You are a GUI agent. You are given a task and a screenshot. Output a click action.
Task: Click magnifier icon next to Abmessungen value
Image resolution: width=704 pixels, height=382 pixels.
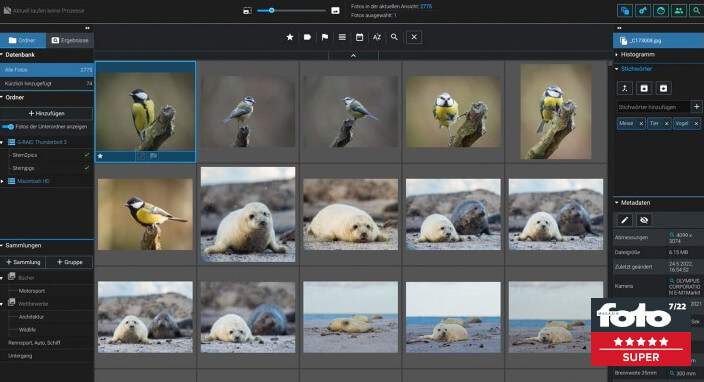(x=672, y=235)
